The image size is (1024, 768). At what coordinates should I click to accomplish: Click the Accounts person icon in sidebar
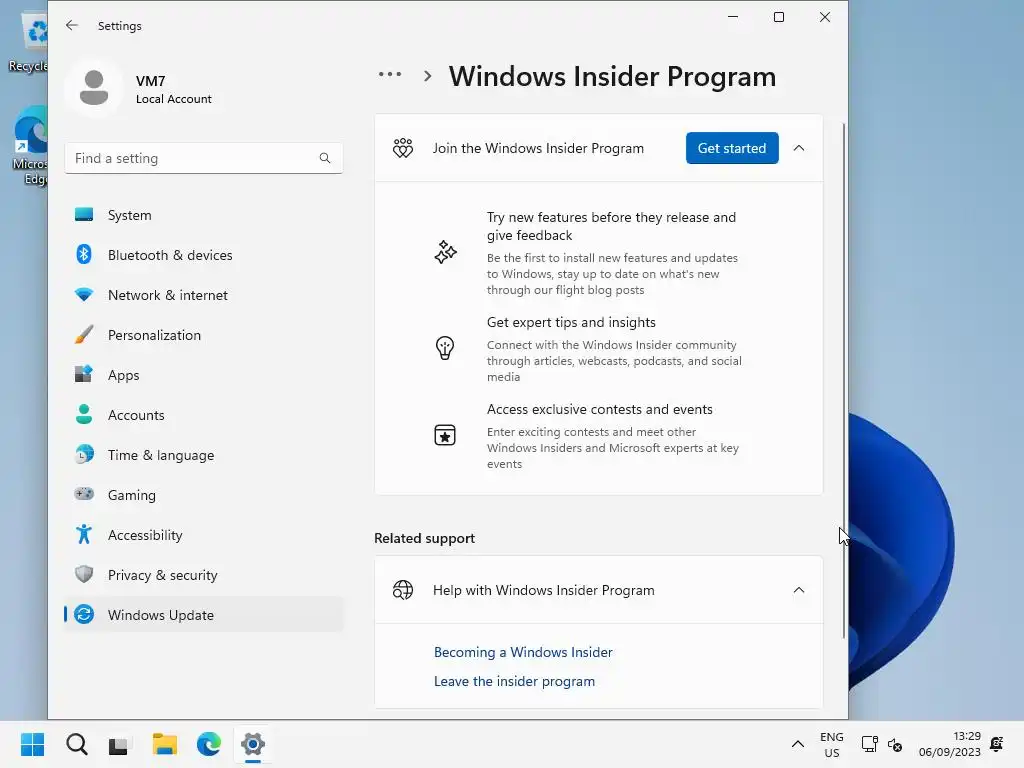point(84,415)
